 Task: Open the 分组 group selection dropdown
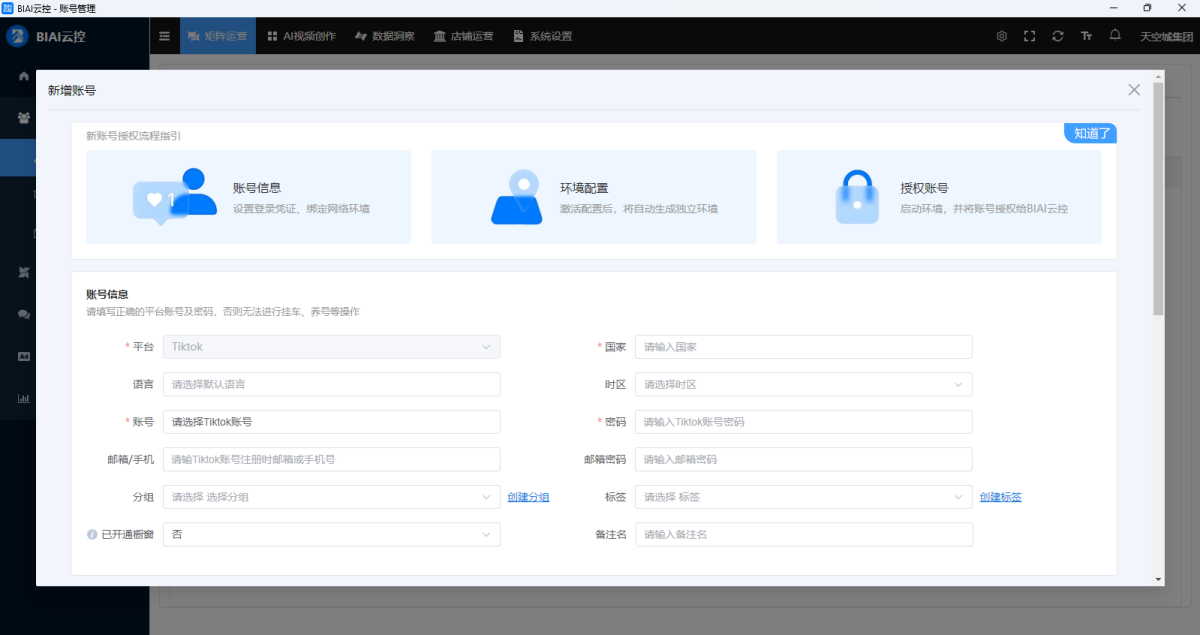[x=331, y=497]
